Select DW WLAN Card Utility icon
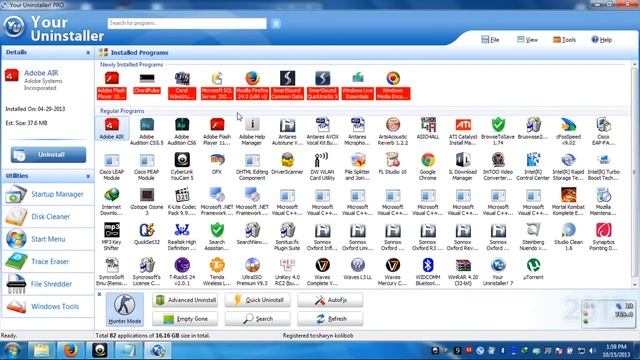This screenshot has height=360, width=640. (x=322, y=167)
